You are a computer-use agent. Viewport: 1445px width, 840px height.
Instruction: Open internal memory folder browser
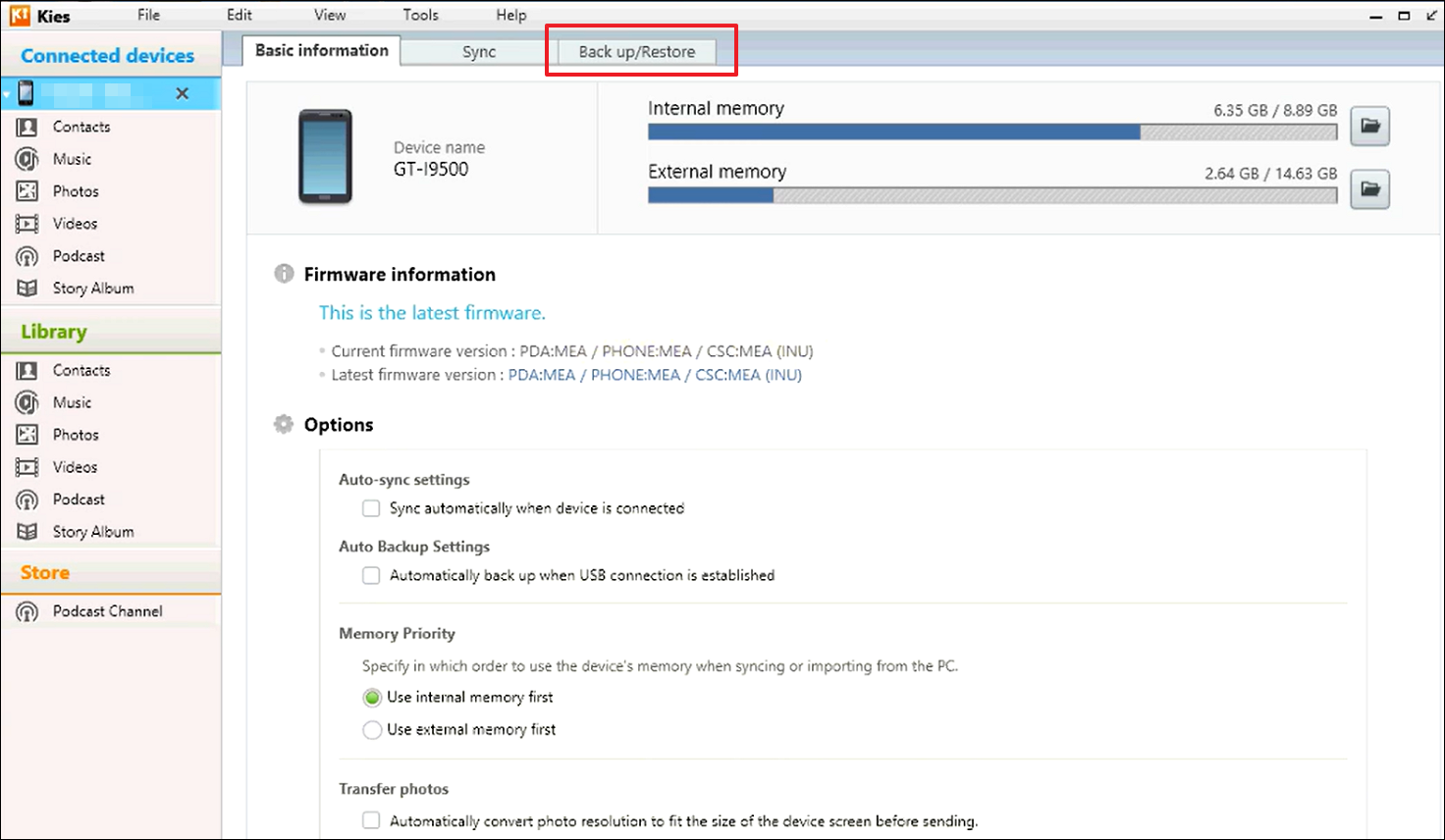[x=1369, y=126]
